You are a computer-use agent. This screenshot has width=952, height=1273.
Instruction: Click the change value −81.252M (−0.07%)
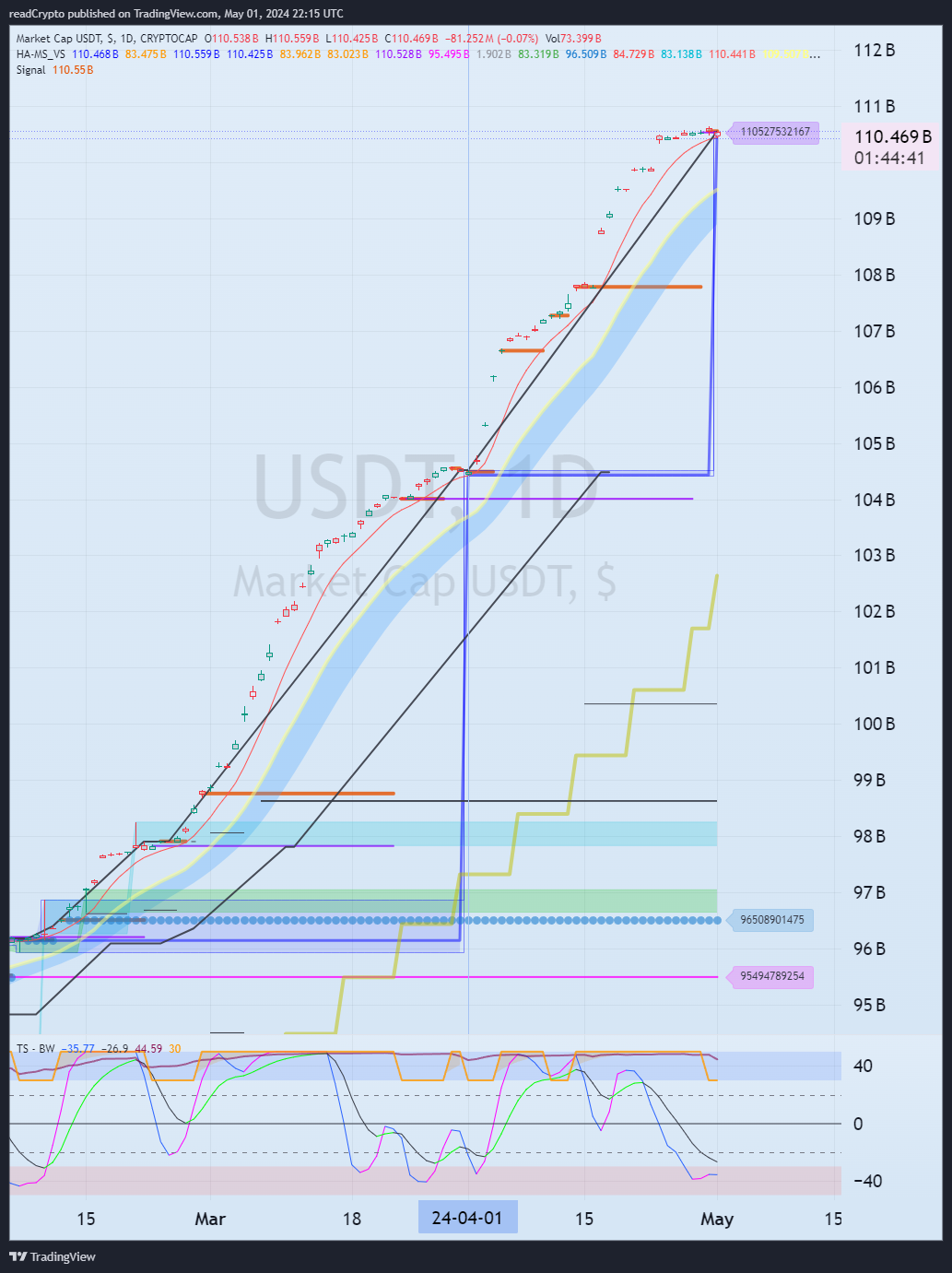coord(491,39)
